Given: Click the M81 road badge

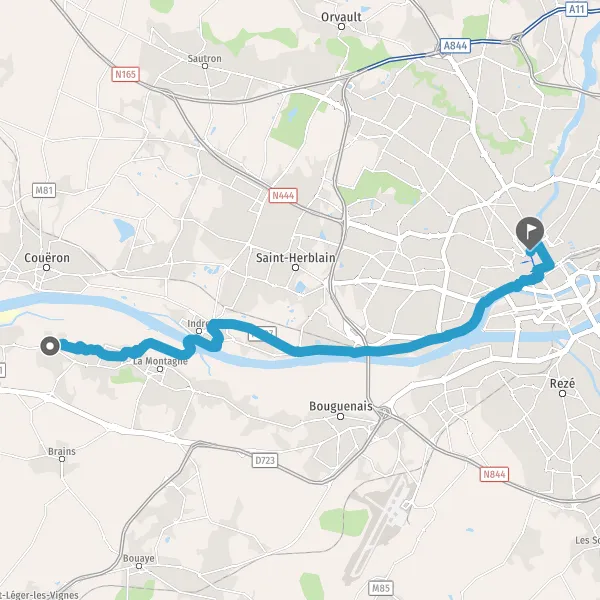Looking at the screenshot, I should 44,190.
